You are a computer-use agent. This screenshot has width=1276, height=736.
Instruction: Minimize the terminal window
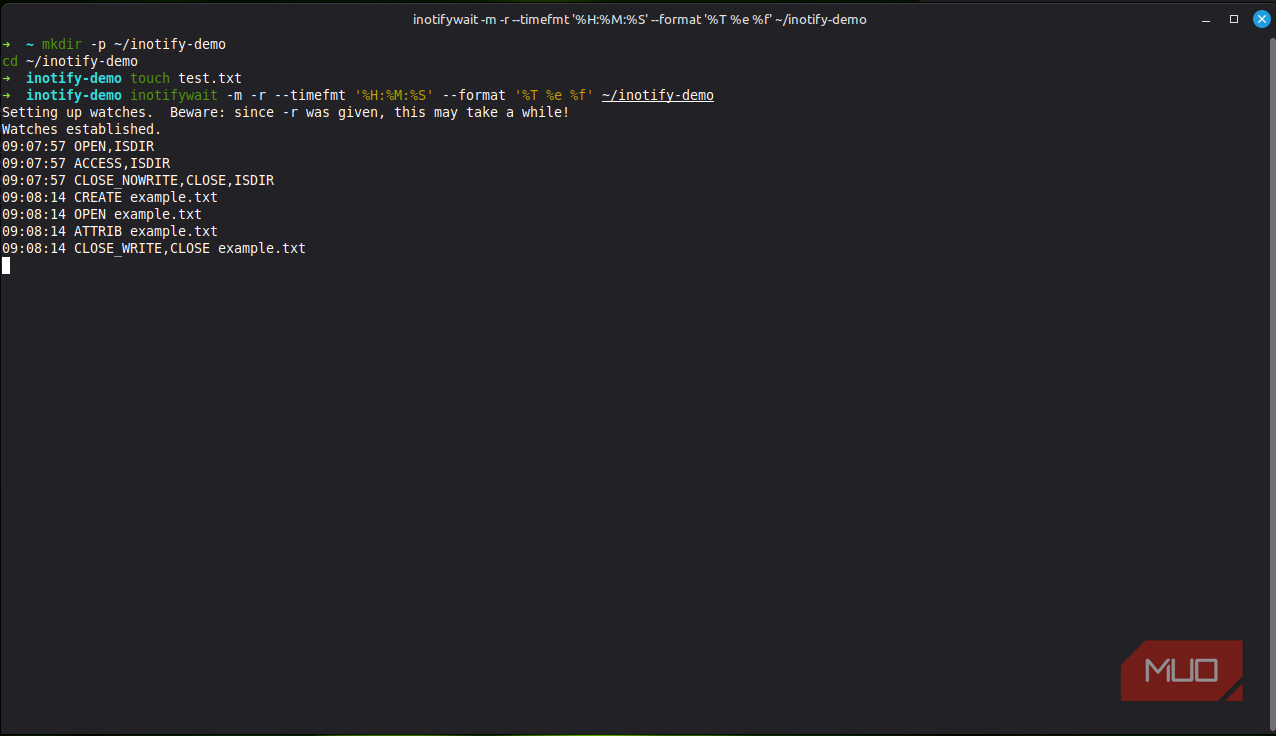point(1207,19)
